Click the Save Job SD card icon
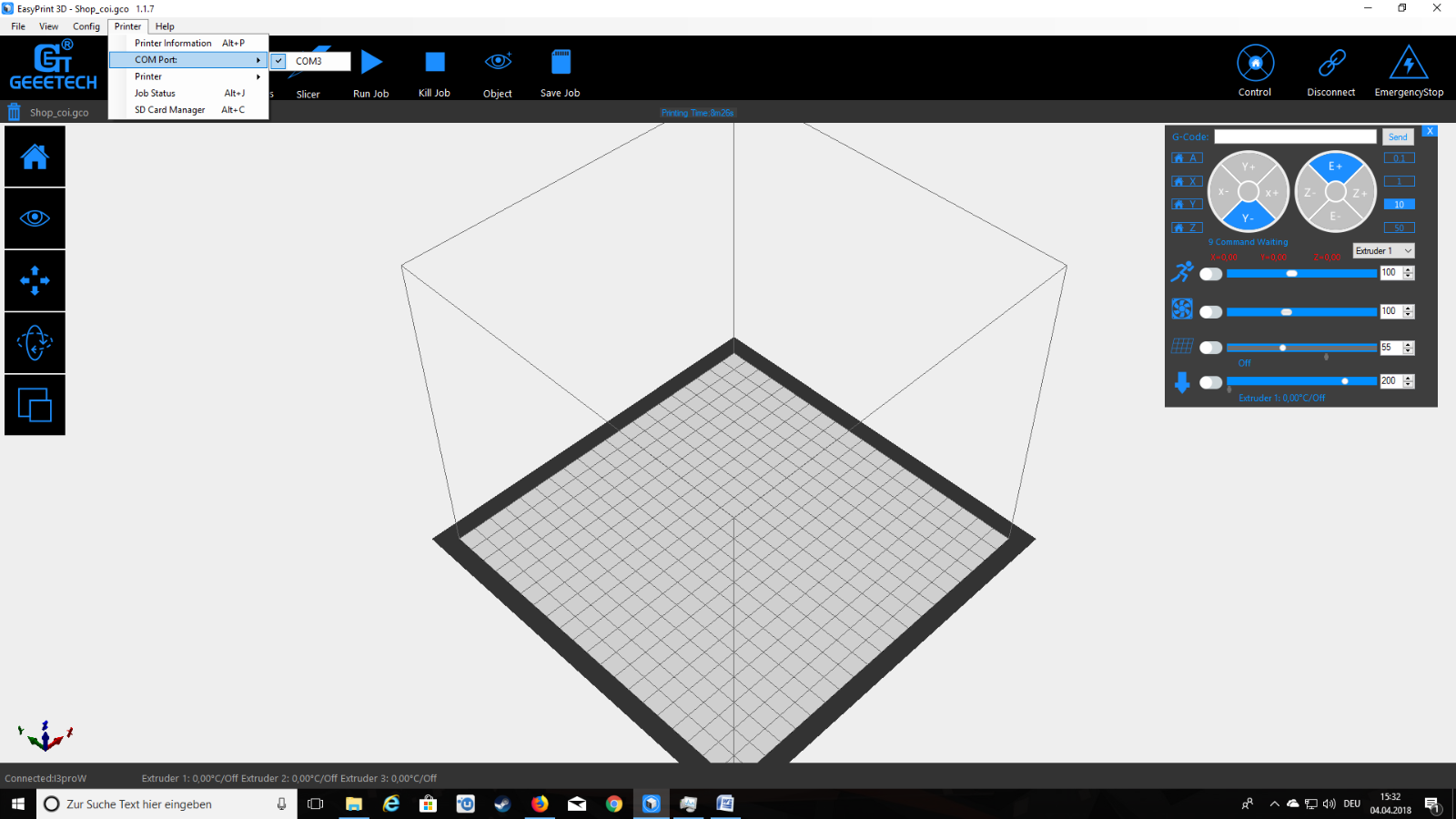Viewport: 1456px width, 819px height. coord(561,62)
